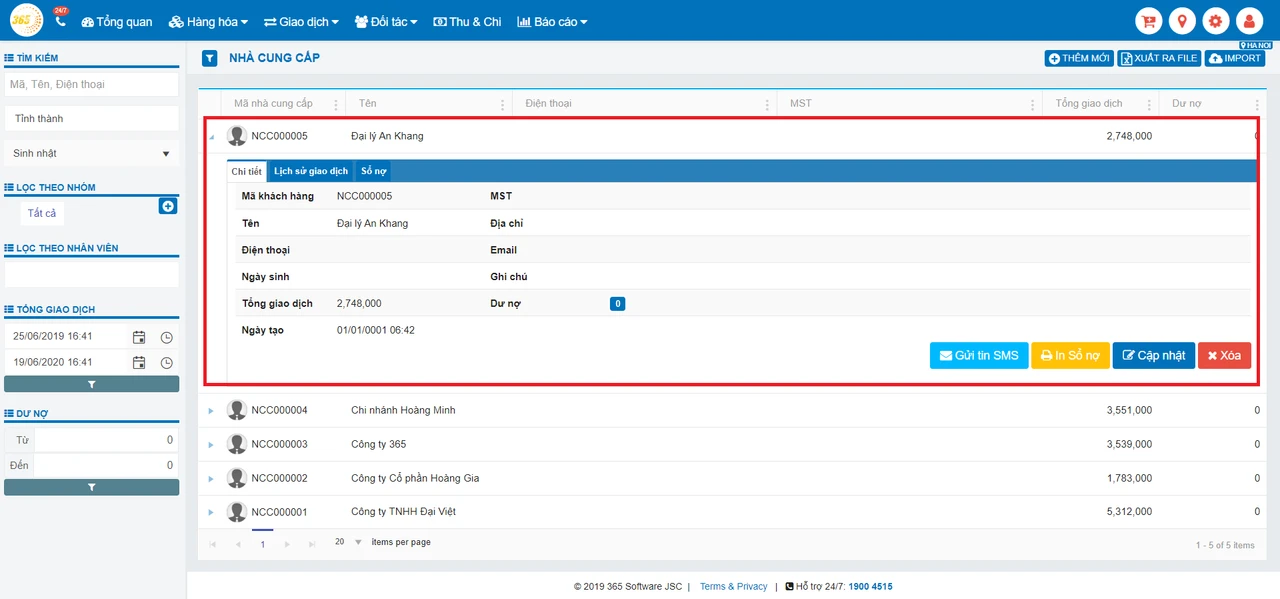Click the Mã, Tên, Điện thoại search field

click(x=92, y=84)
